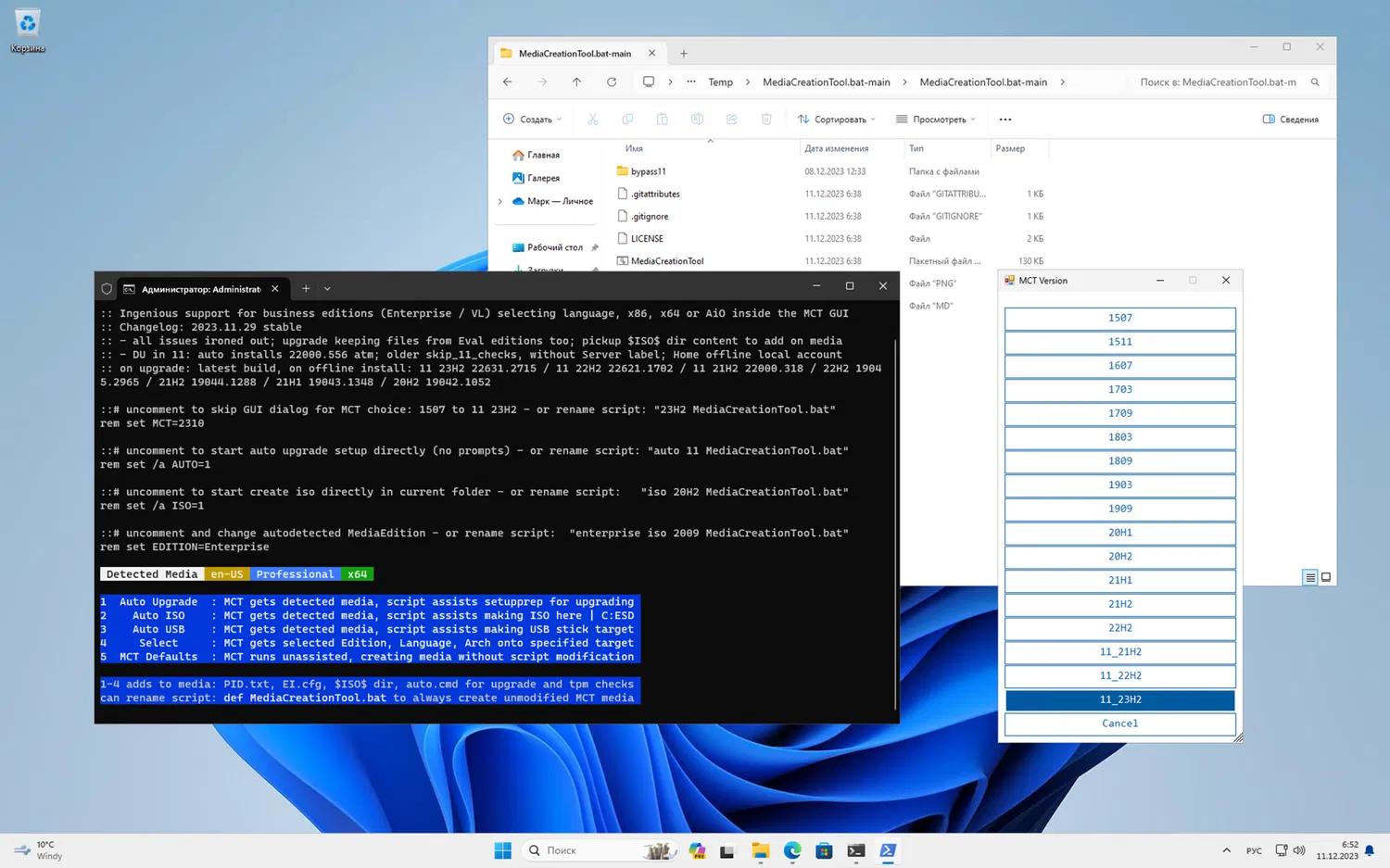This screenshot has width=1390, height=868.
Task: Toggle the Сведения details pane
Action: [1290, 120]
